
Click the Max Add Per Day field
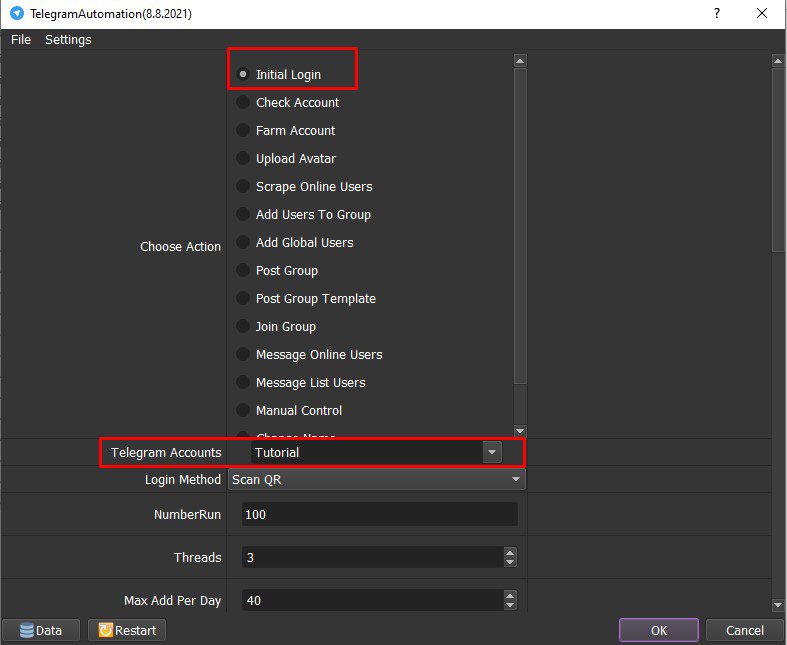pos(372,600)
